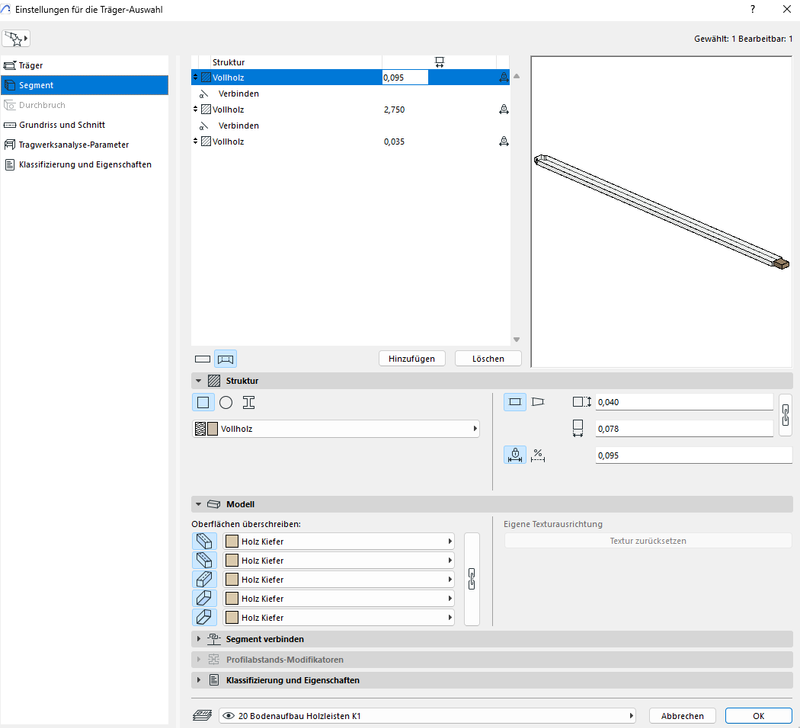Toggle fifth Holz Kiefer surface override icon
Image resolution: width=800 pixels, height=728 pixels.
tap(204, 617)
